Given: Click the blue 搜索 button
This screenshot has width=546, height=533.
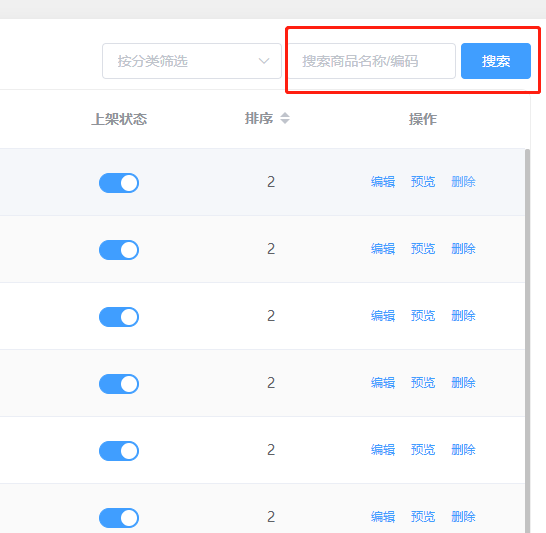Looking at the screenshot, I should pos(496,61).
